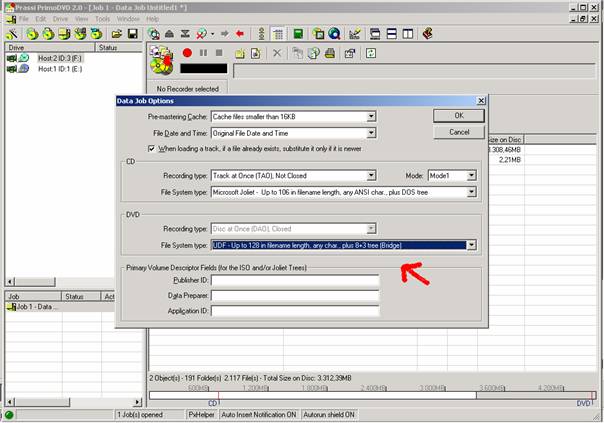Click the red Record button
Screen dimensions: 604x423
(x=187, y=53)
